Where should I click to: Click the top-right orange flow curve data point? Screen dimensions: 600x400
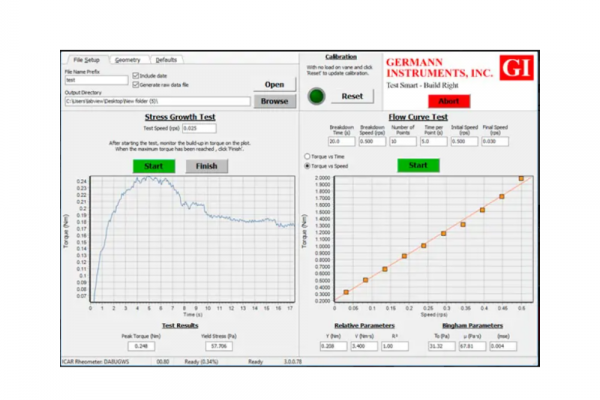point(521,179)
